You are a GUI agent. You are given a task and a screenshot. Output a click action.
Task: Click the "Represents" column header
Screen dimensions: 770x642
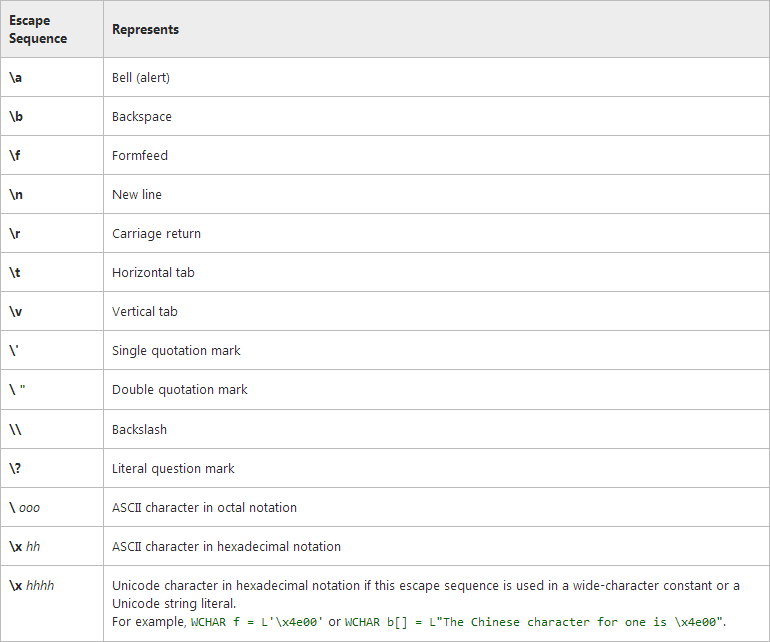click(x=145, y=30)
